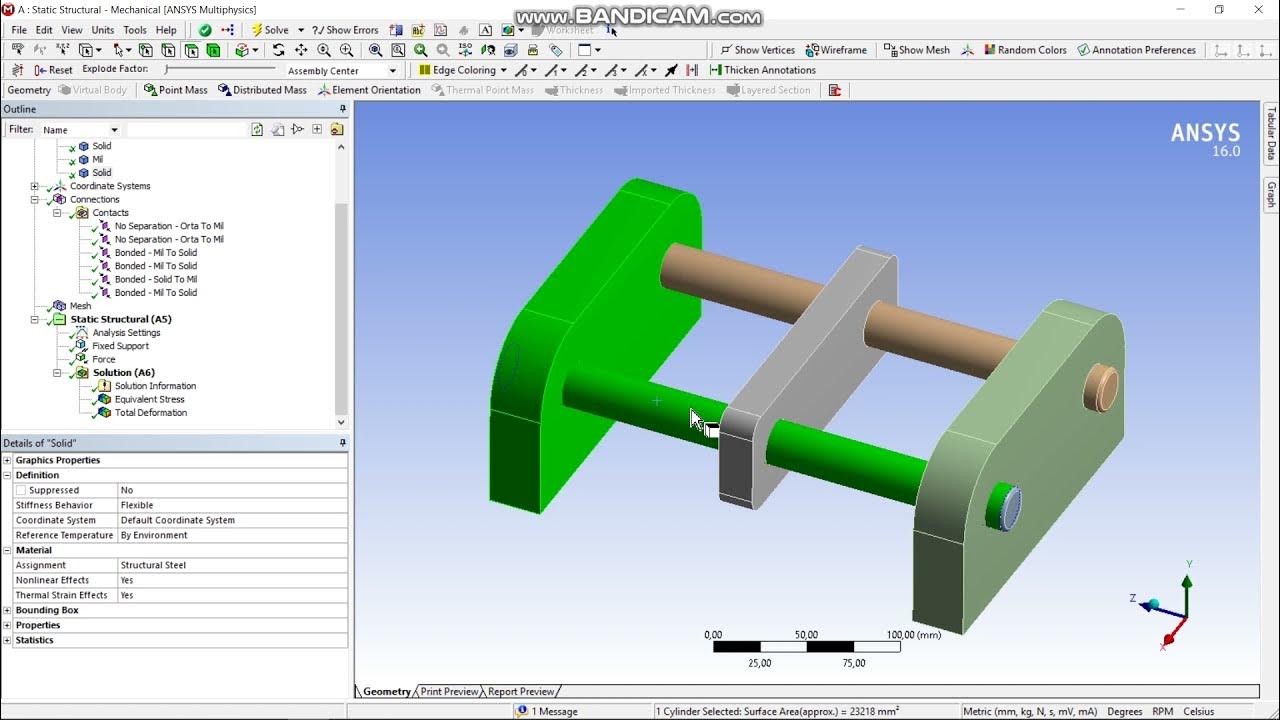The width and height of the screenshot is (1280, 720).
Task: Click the Solve button
Action: (x=269, y=30)
